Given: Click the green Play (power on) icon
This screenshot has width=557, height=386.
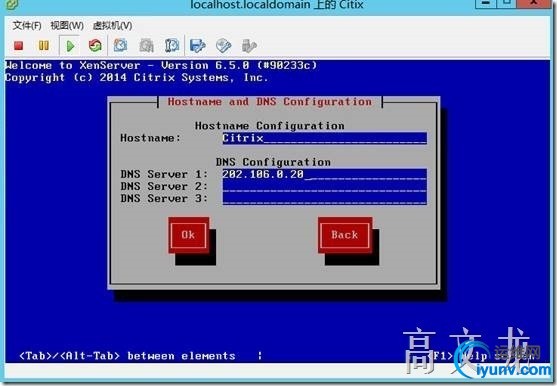Looking at the screenshot, I should [x=70, y=46].
